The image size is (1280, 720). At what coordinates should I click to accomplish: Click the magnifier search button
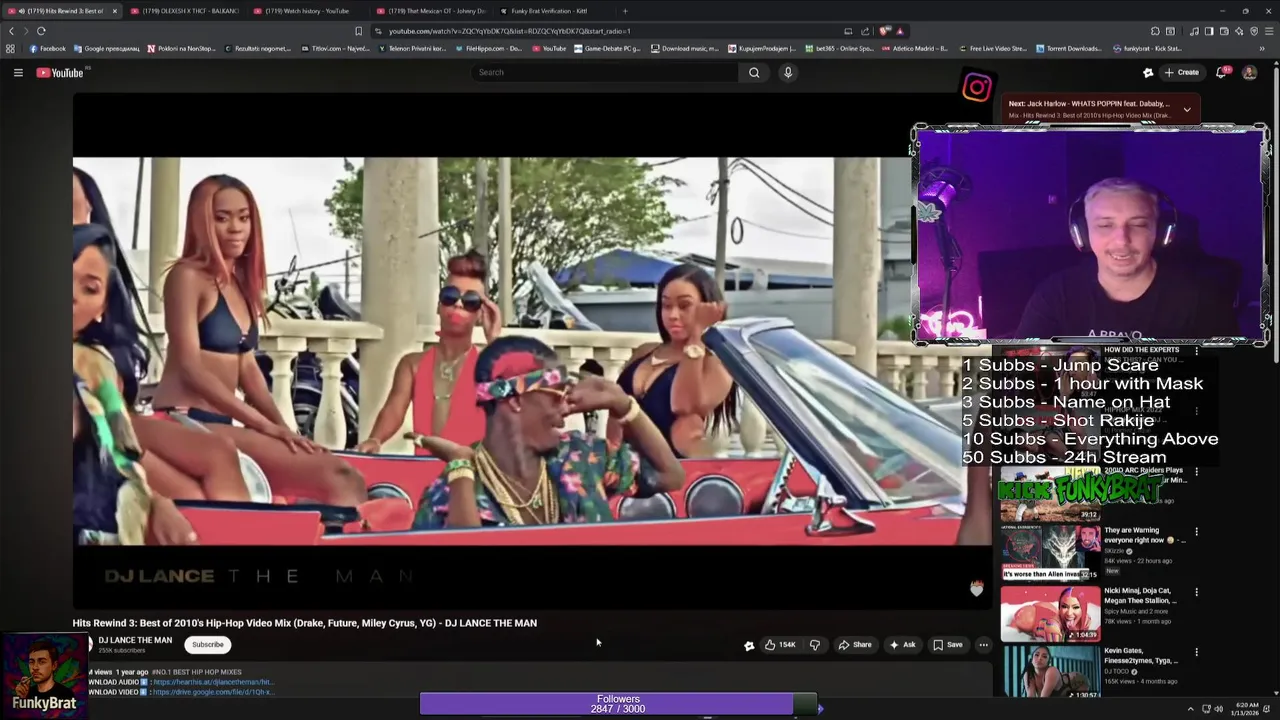(754, 72)
